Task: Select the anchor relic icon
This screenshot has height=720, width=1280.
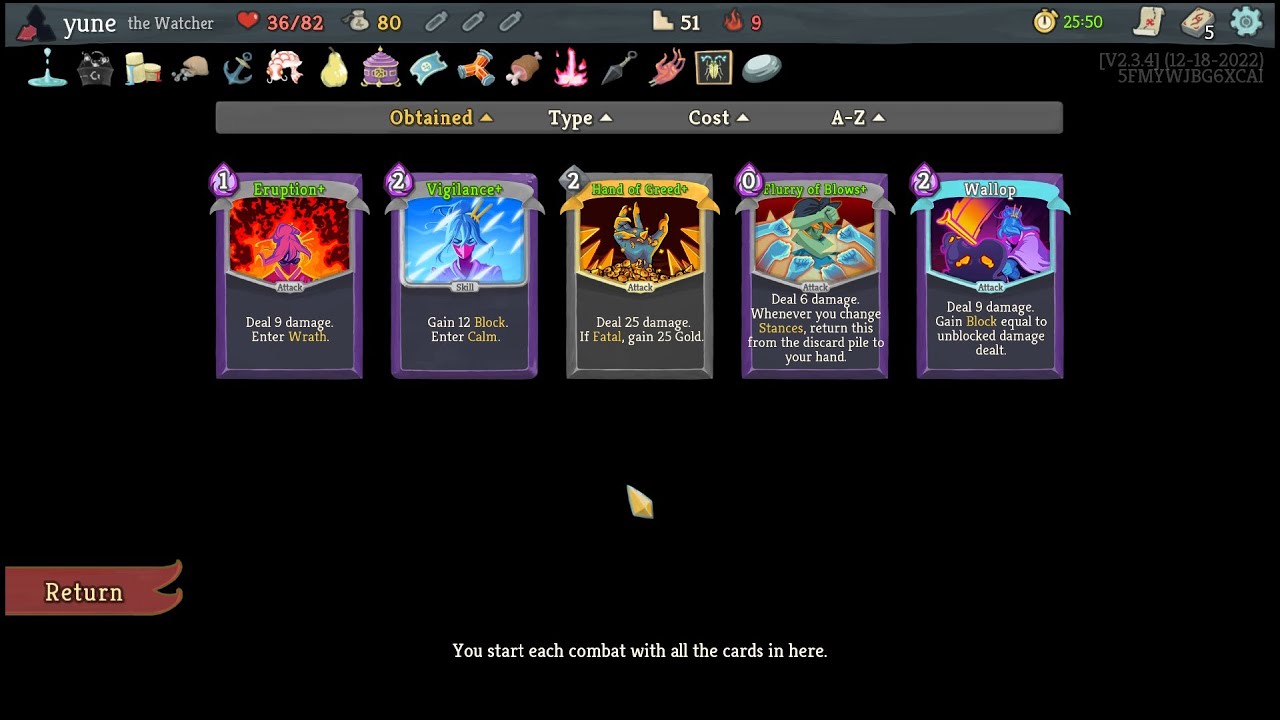Action: click(238, 68)
